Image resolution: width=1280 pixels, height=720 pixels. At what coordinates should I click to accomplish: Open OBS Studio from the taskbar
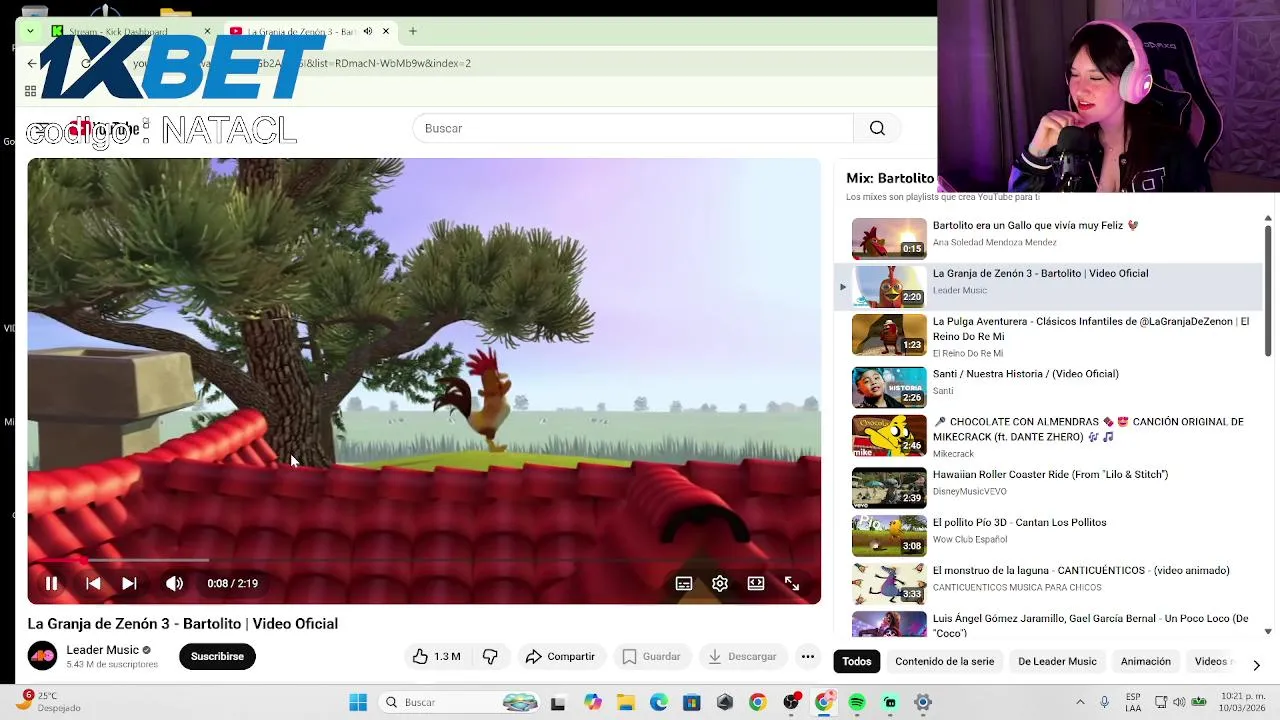(791, 702)
